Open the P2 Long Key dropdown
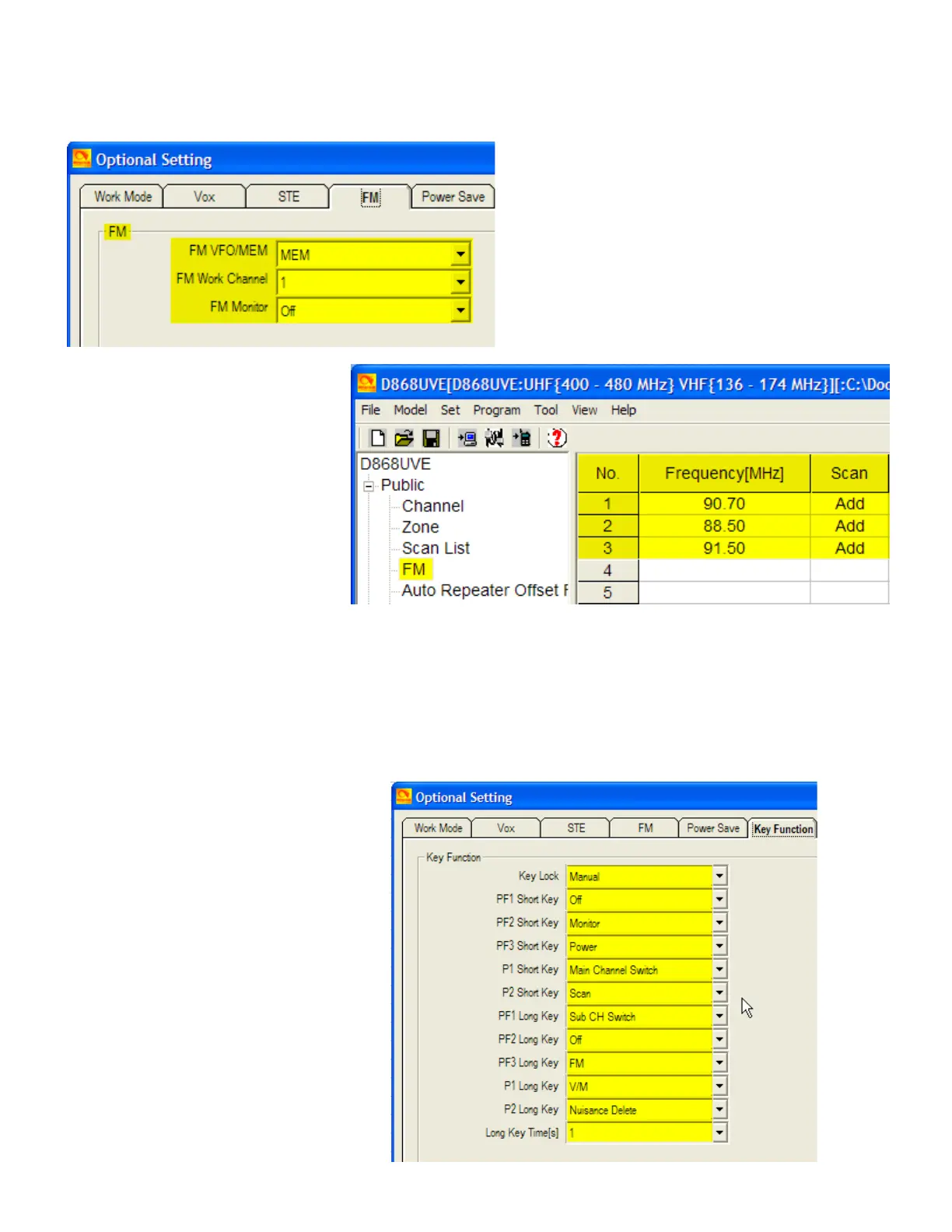The image size is (952, 1232). [x=719, y=1109]
